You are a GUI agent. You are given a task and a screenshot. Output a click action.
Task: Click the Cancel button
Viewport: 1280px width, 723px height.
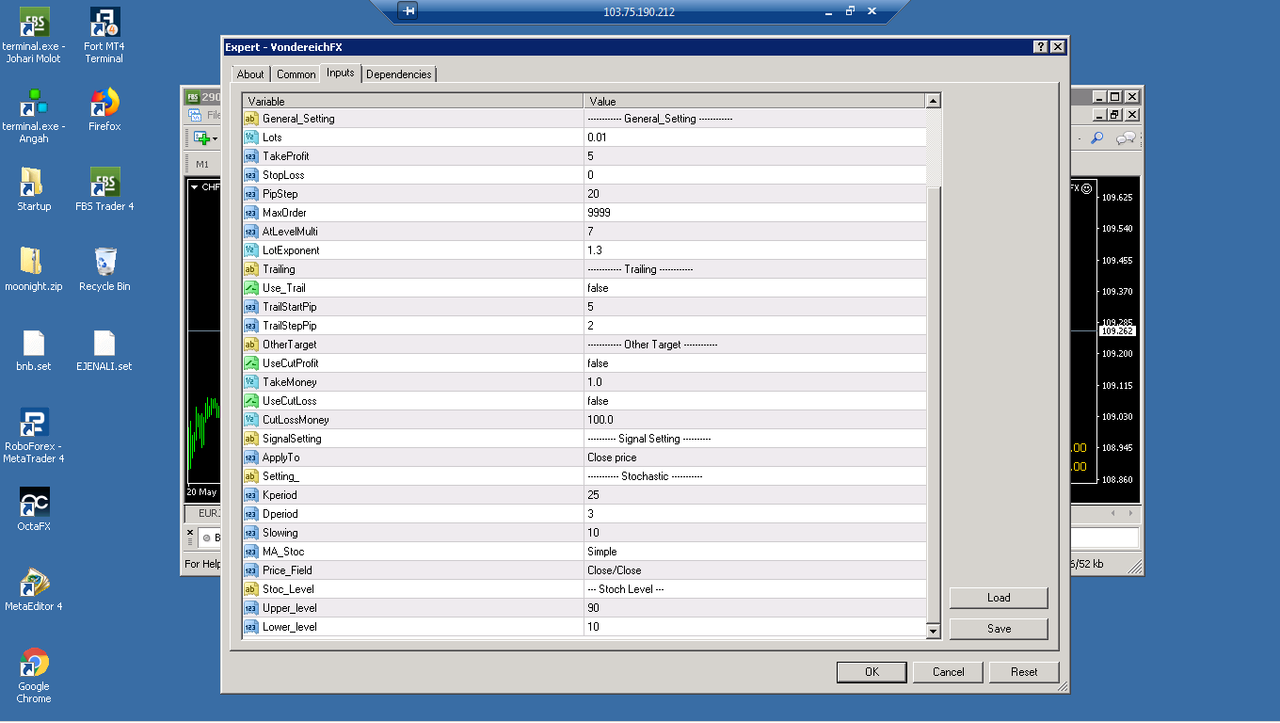948,672
